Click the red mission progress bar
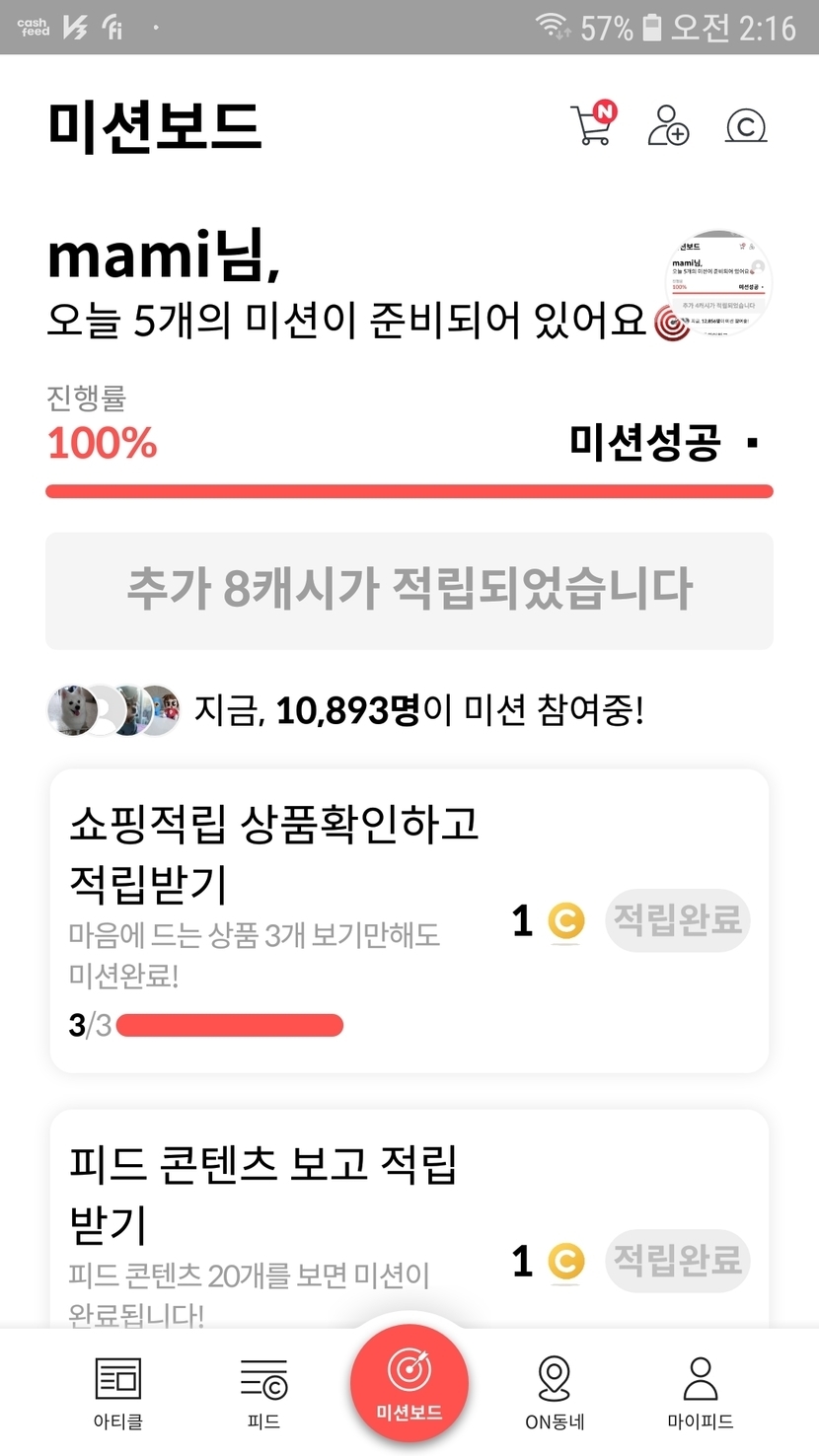 [409, 491]
